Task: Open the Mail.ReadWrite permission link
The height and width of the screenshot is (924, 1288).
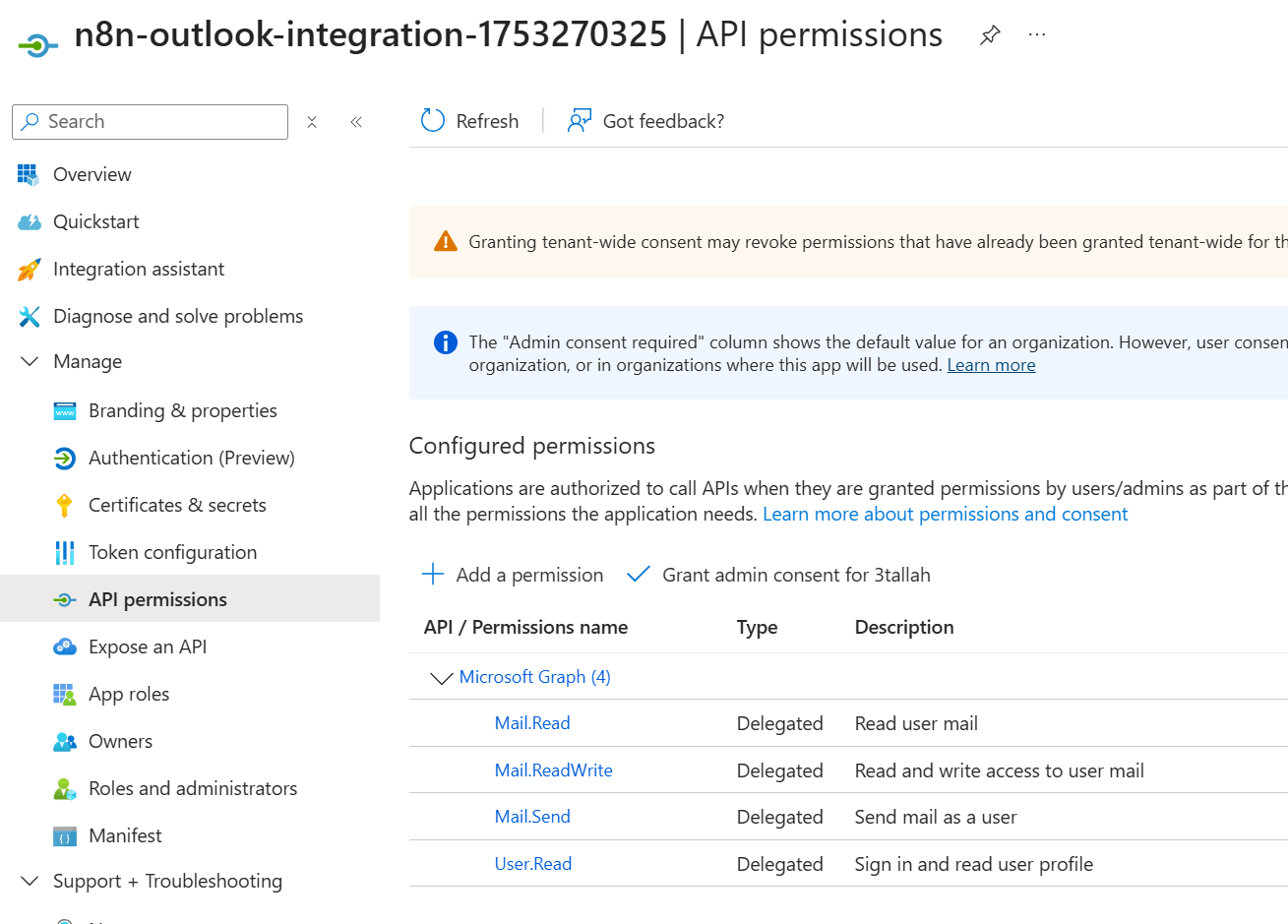Action: tap(553, 770)
